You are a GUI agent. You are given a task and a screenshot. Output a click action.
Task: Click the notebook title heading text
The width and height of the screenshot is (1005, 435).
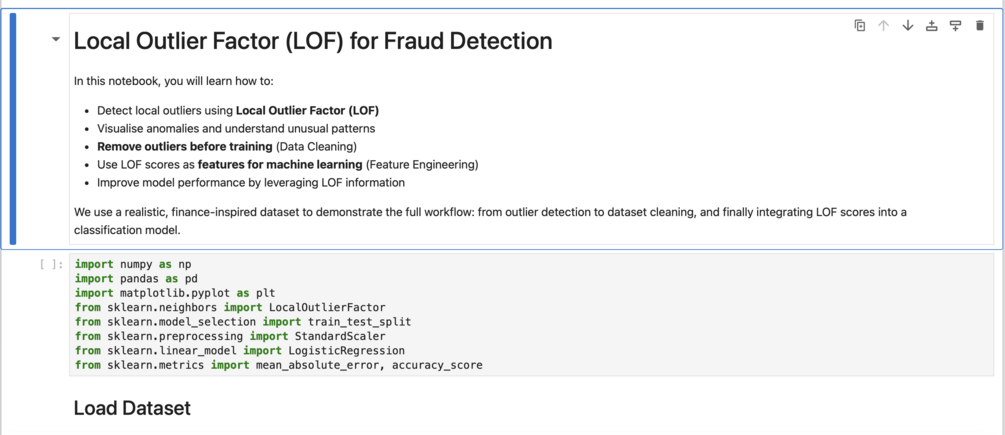tap(312, 41)
